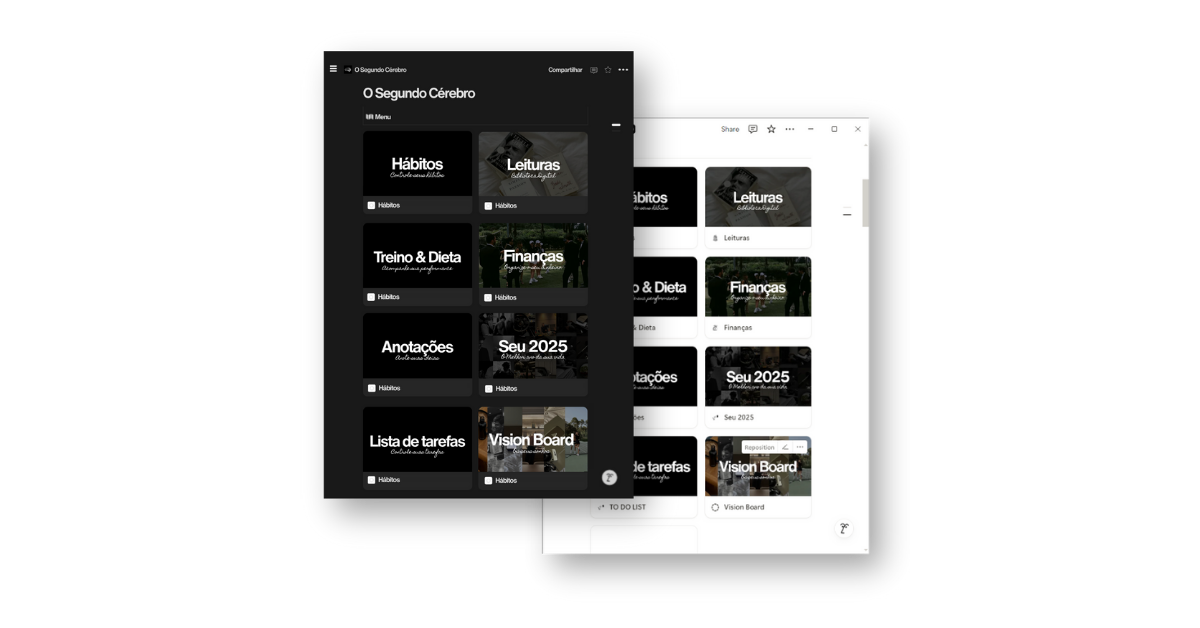
Task: Click the Menu heading in dark window
Action: pos(378,117)
